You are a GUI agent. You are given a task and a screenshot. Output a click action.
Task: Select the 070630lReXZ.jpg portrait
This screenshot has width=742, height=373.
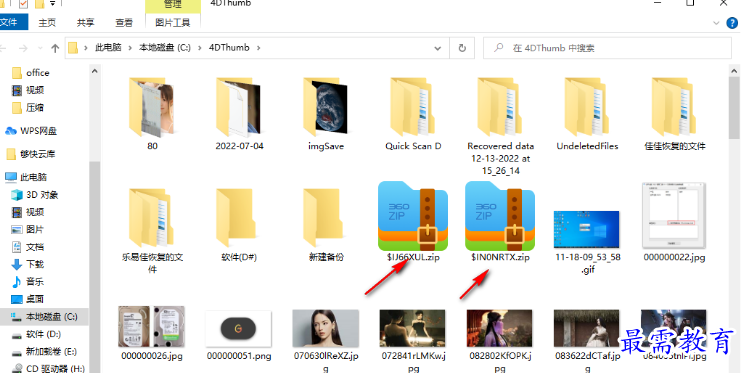326,341
